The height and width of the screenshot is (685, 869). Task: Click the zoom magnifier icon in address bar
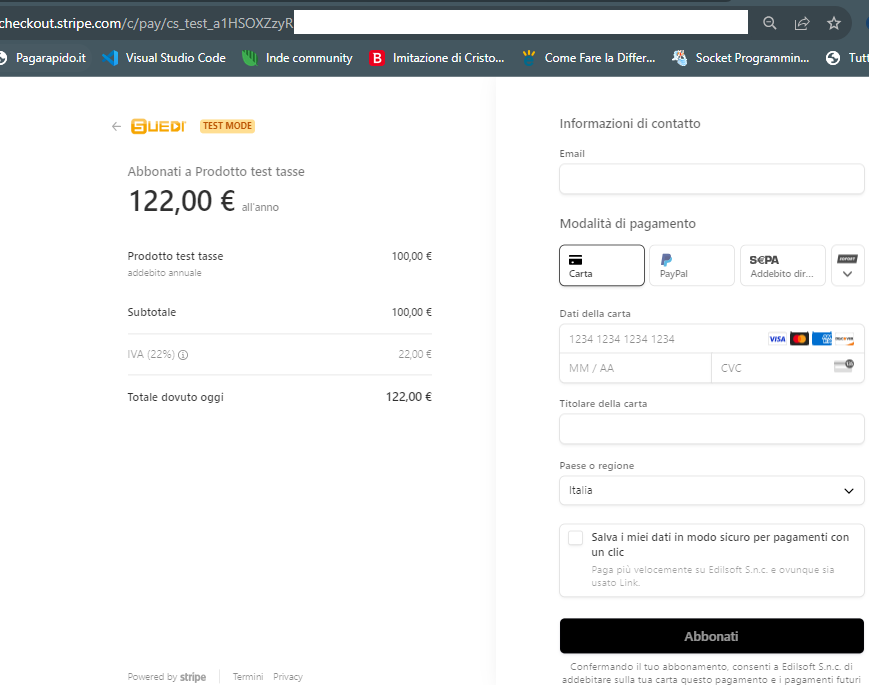769,23
